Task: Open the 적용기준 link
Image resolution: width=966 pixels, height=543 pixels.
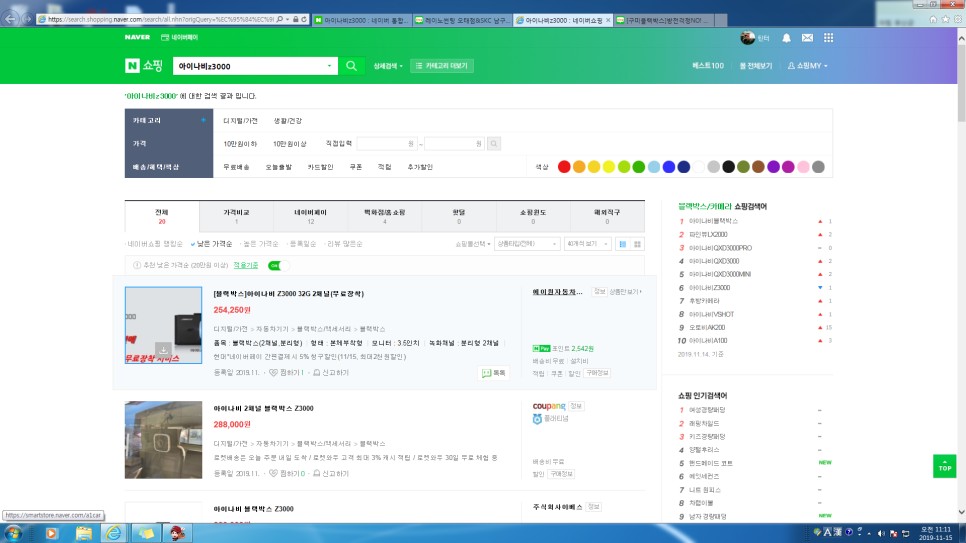Action: 246,265
